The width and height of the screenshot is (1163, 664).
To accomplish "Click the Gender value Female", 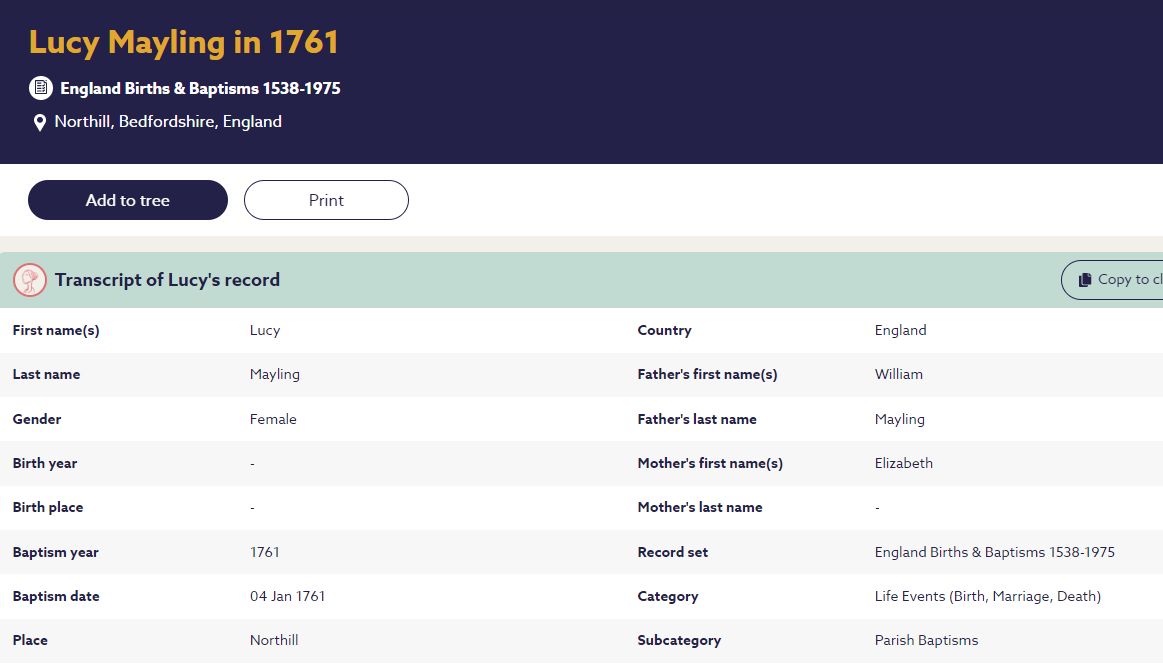I will pyautogui.click(x=273, y=419).
